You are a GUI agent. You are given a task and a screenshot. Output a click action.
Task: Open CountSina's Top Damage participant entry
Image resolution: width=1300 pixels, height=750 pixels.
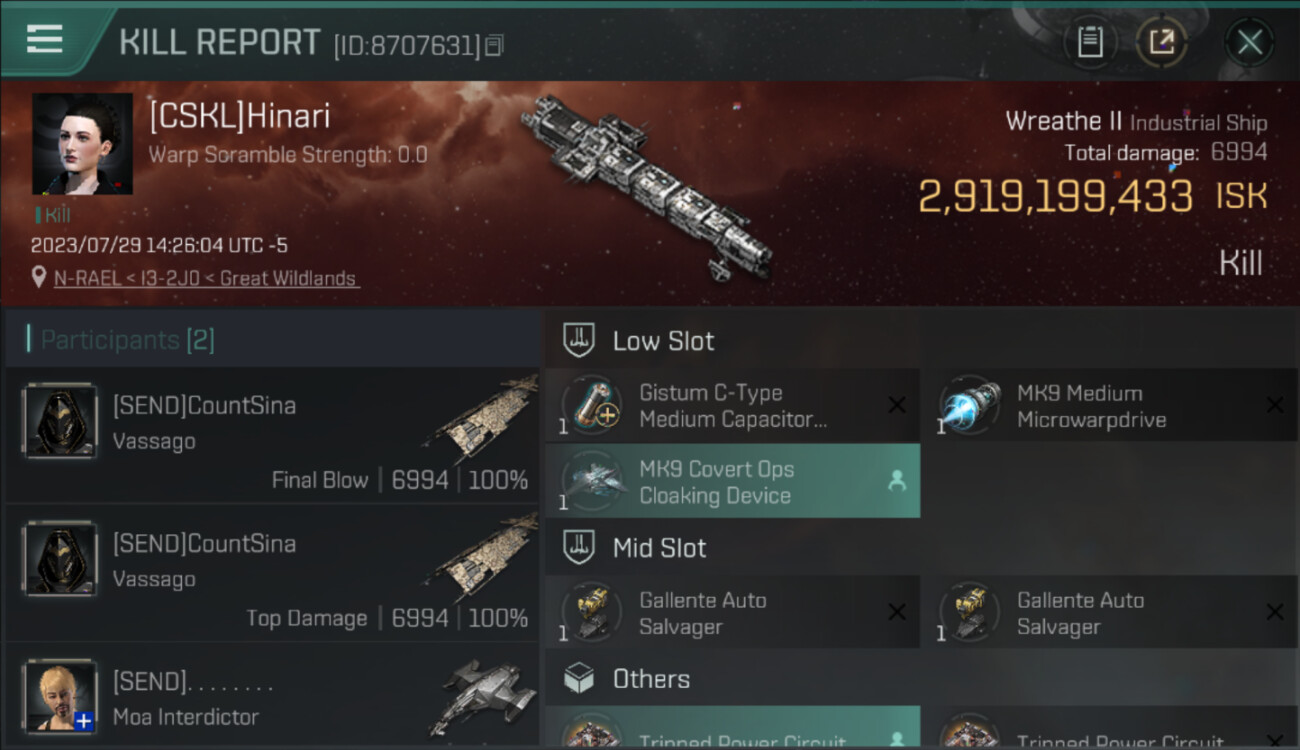click(272, 572)
